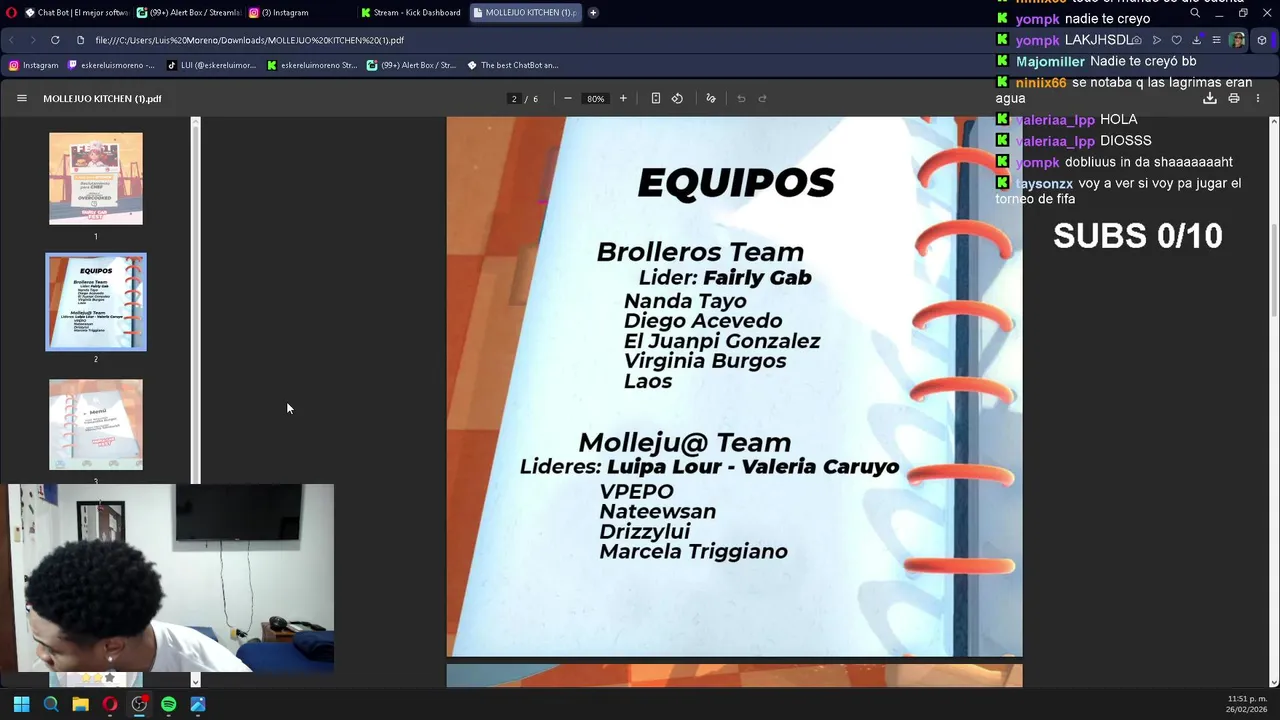Click chat username niniix66
This screenshot has height=720, width=1280.
coord(1041,82)
